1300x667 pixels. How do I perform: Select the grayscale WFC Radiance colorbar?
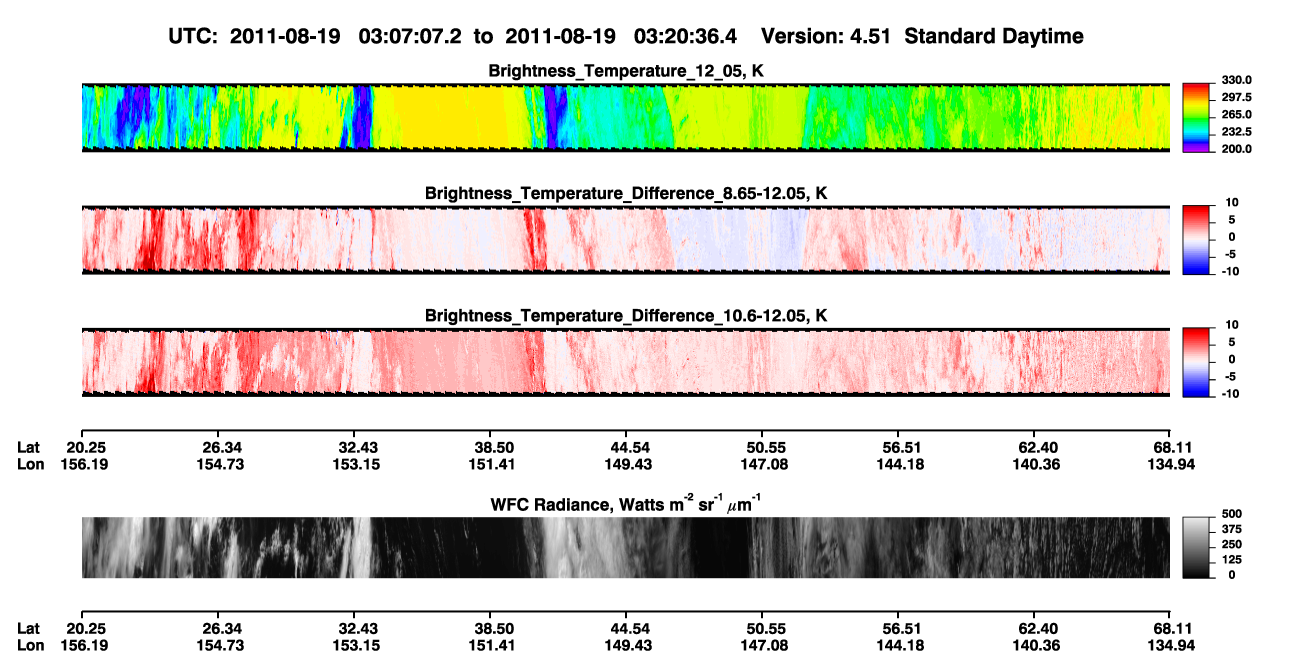point(1197,547)
